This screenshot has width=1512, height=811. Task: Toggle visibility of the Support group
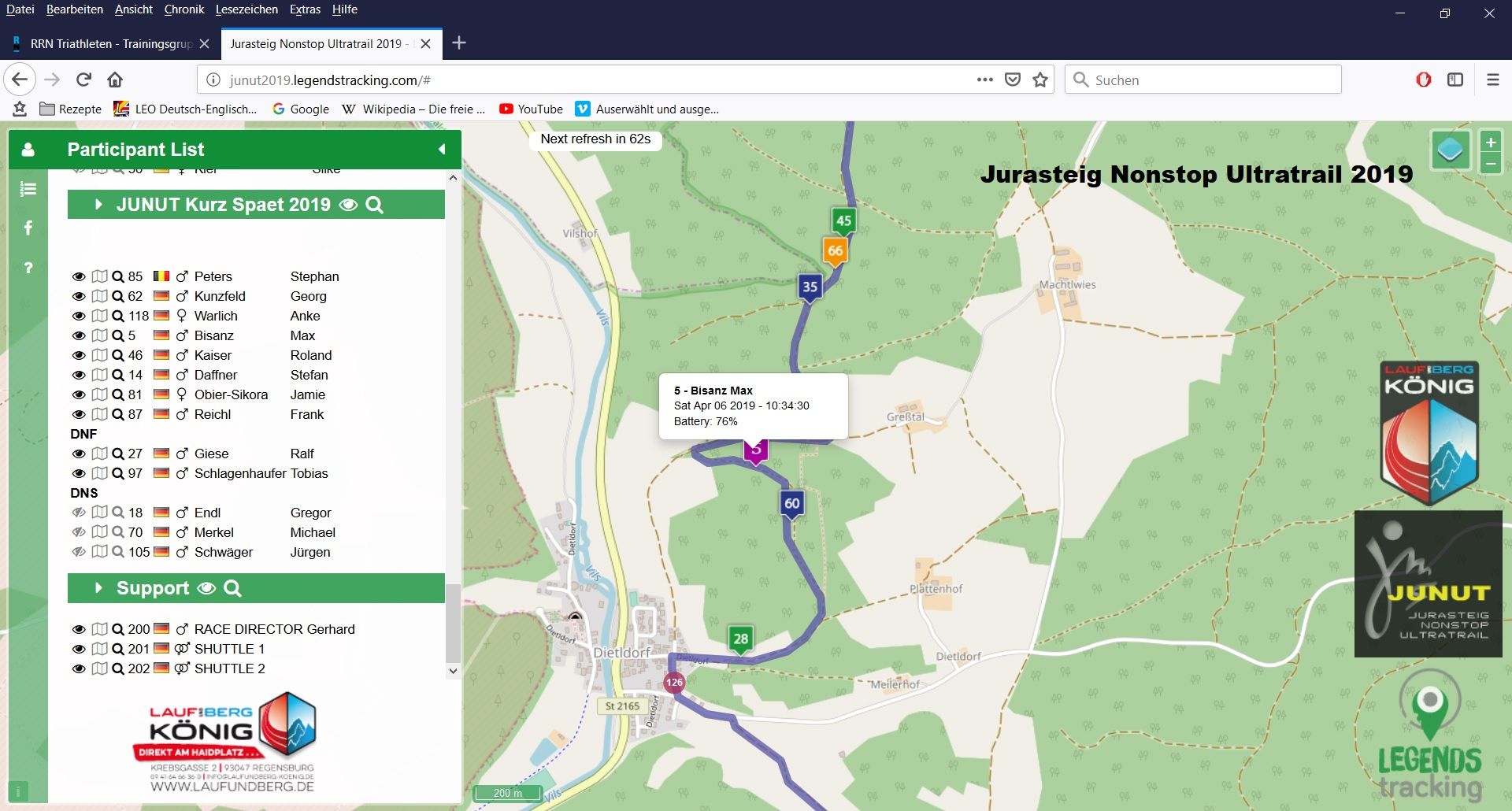click(x=206, y=588)
